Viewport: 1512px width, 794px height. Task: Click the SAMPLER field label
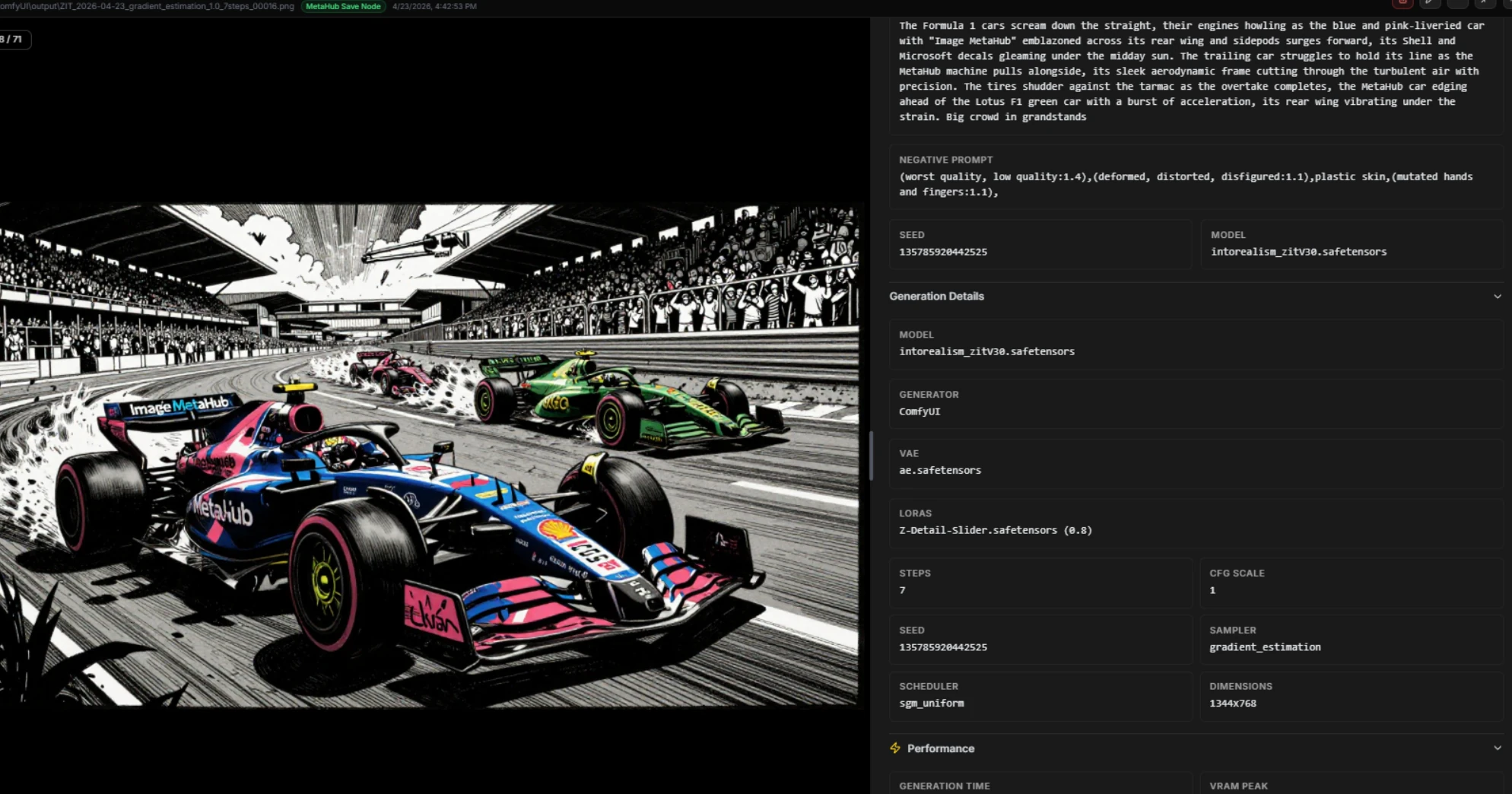tap(1232, 630)
